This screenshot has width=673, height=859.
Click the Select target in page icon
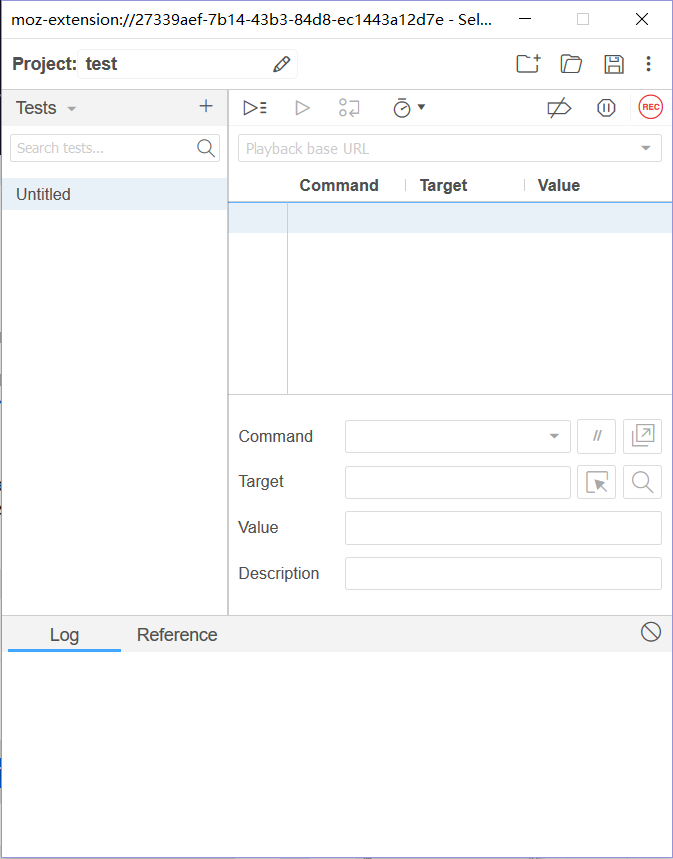coord(597,483)
